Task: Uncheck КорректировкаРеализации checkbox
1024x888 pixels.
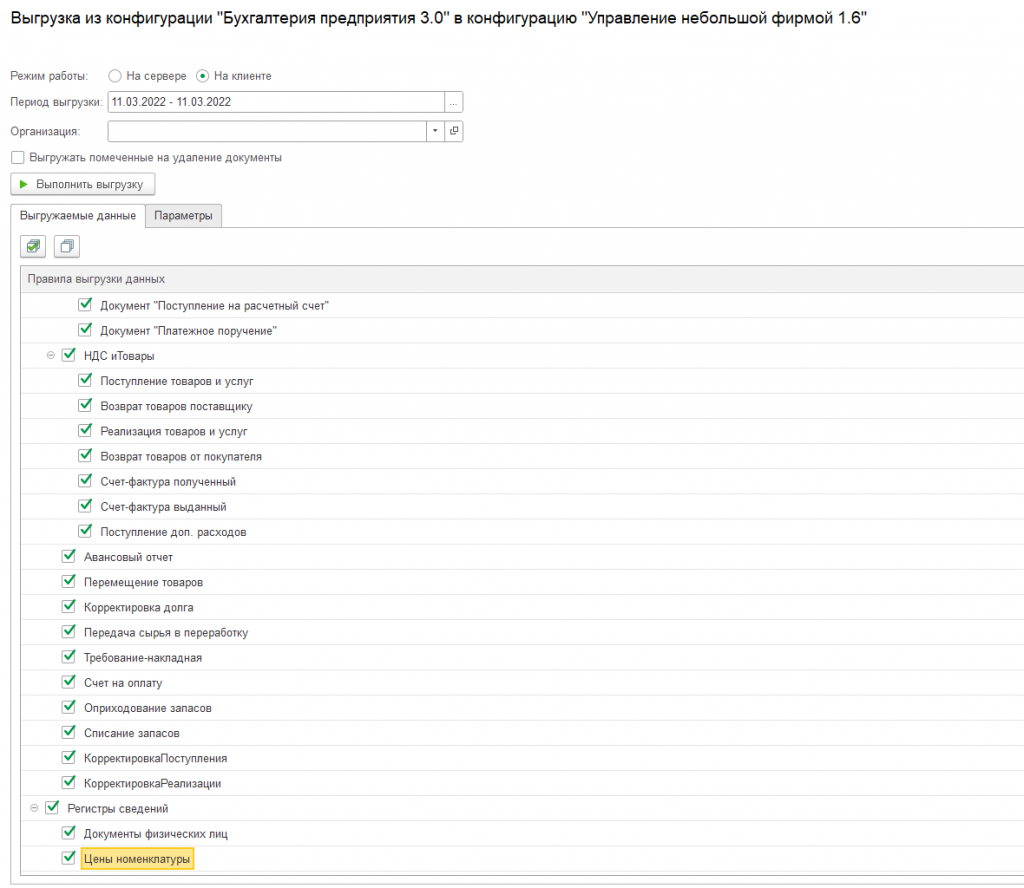Action: [69, 782]
